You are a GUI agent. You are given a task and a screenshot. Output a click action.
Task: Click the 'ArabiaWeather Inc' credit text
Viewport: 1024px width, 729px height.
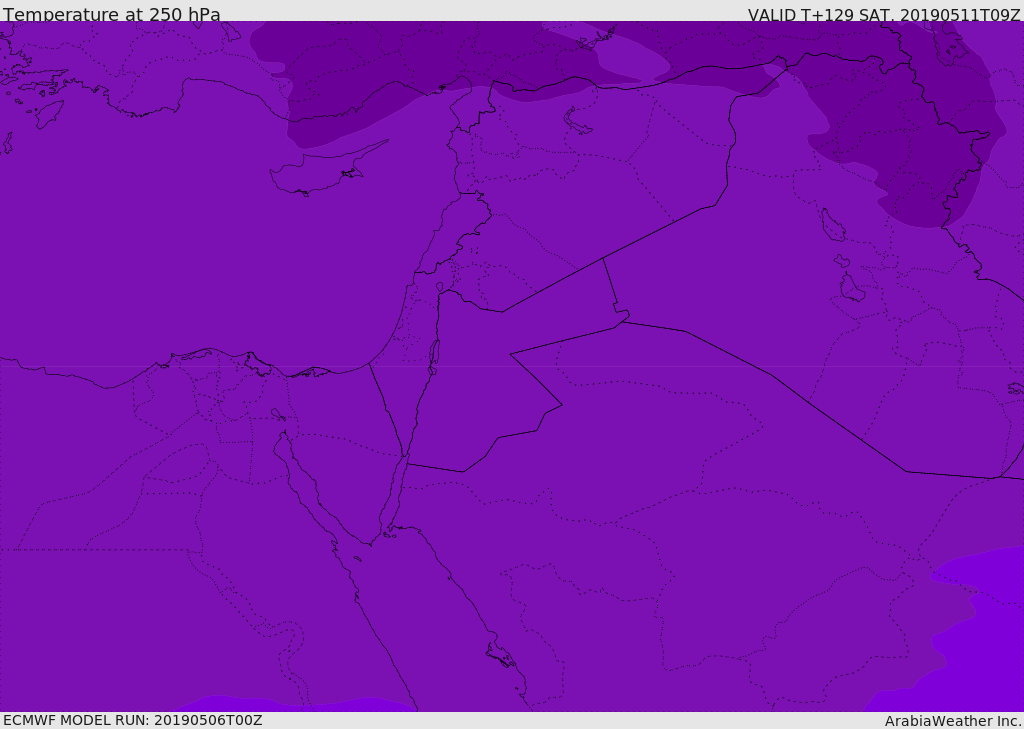(x=952, y=721)
